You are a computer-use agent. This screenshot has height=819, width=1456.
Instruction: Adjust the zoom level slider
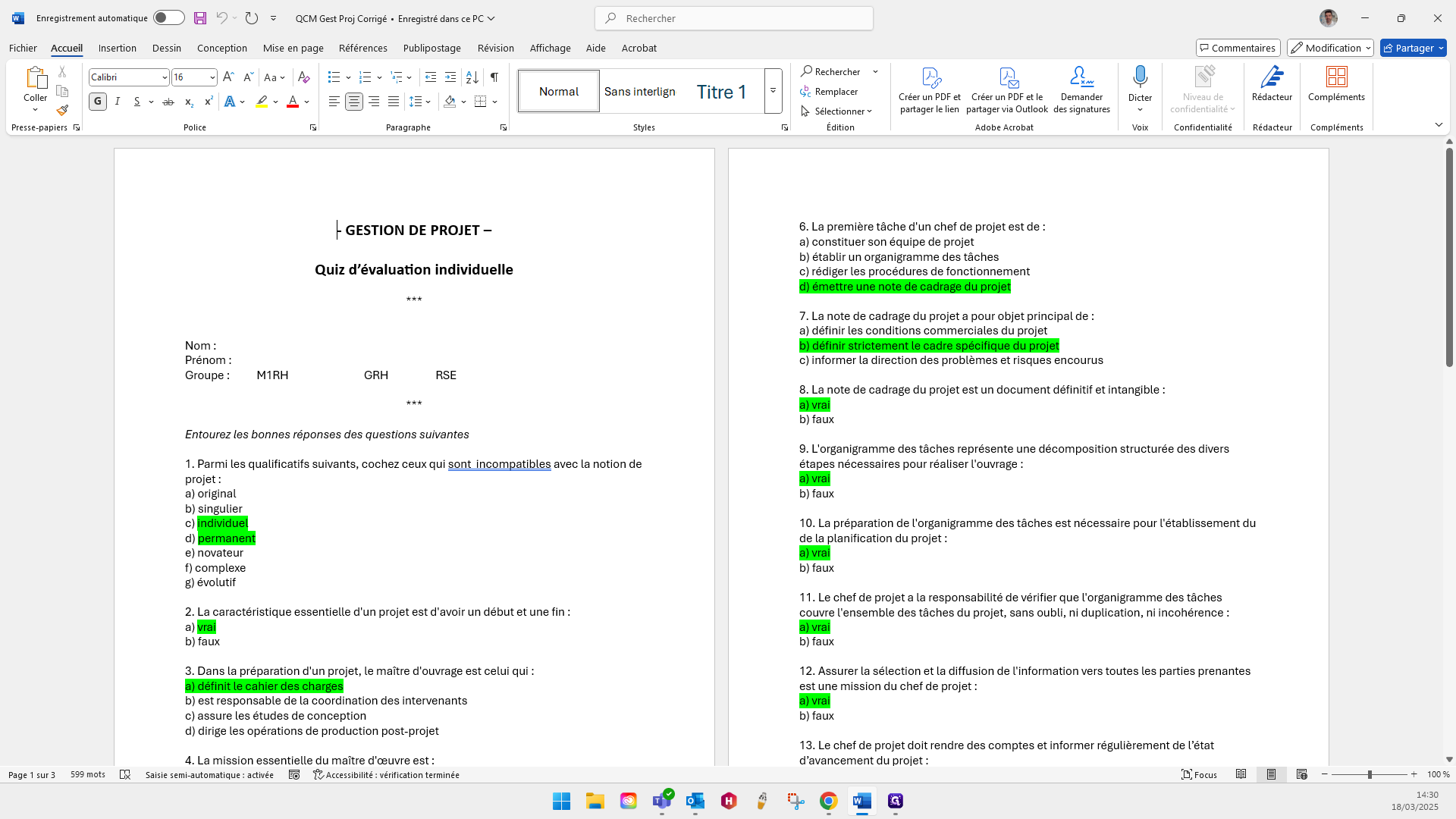click(x=1370, y=774)
